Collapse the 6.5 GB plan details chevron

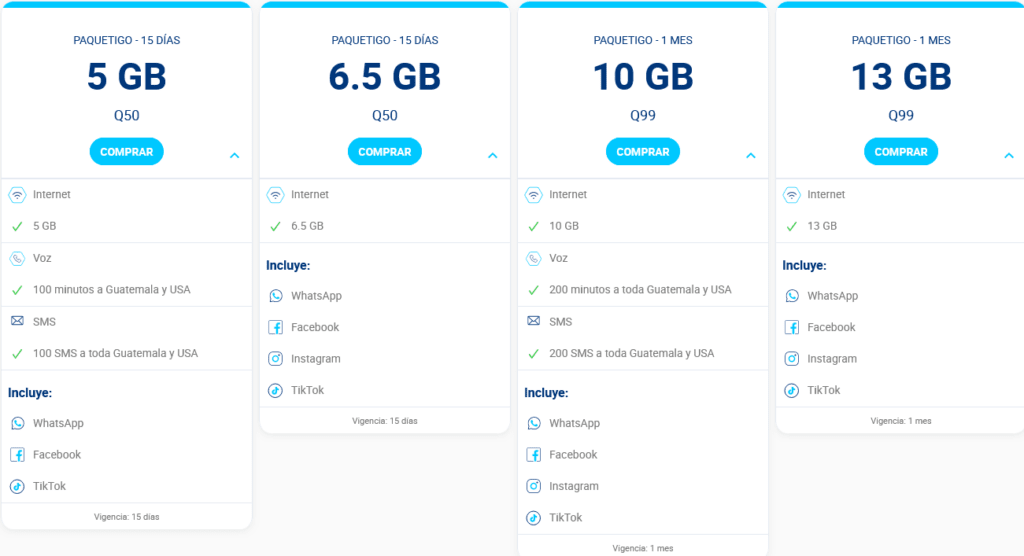coord(492,155)
